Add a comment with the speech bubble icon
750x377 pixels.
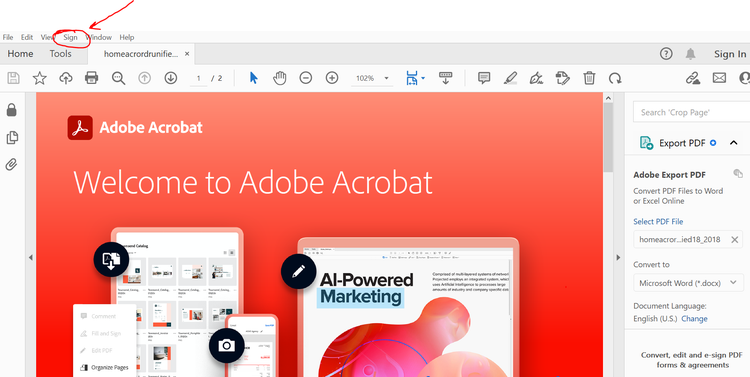pos(484,78)
